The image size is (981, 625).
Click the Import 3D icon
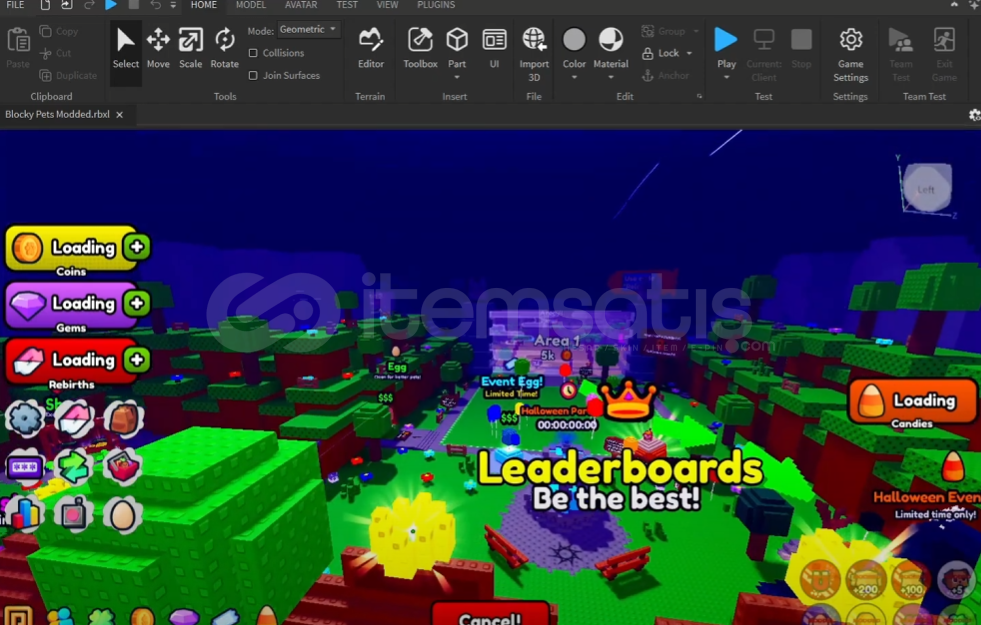[x=534, y=39]
